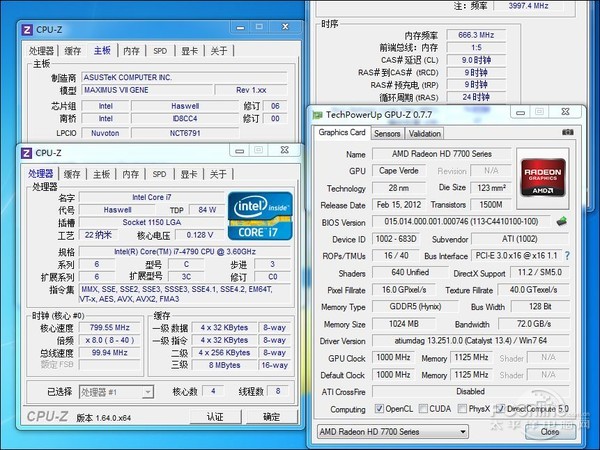Click the '1024 MB' memory size value
600x450 pixels.
click(404, 324)
